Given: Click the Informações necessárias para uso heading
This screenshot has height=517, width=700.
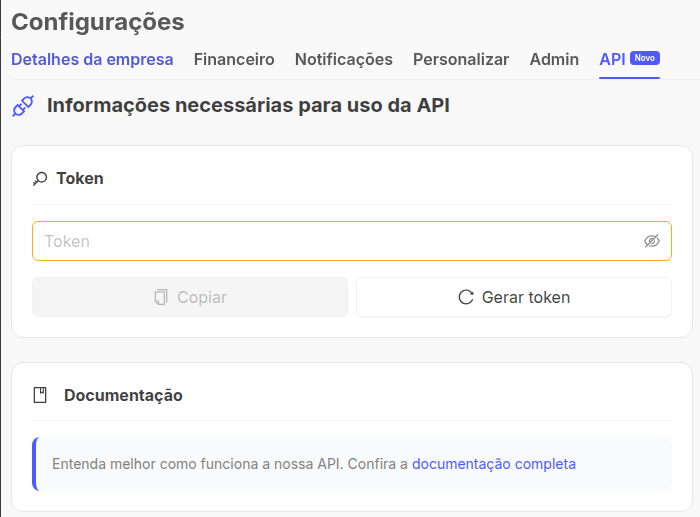Looking at the screenshot, I should (x=248, y=105).
